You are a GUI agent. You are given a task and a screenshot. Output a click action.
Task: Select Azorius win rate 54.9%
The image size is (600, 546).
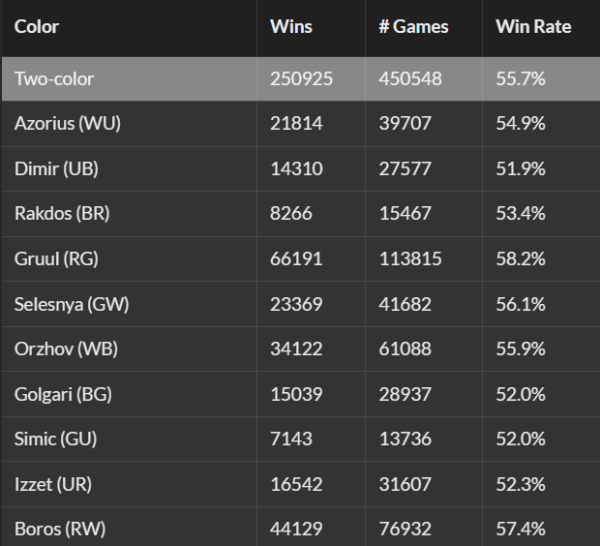[x=520, y=124]
